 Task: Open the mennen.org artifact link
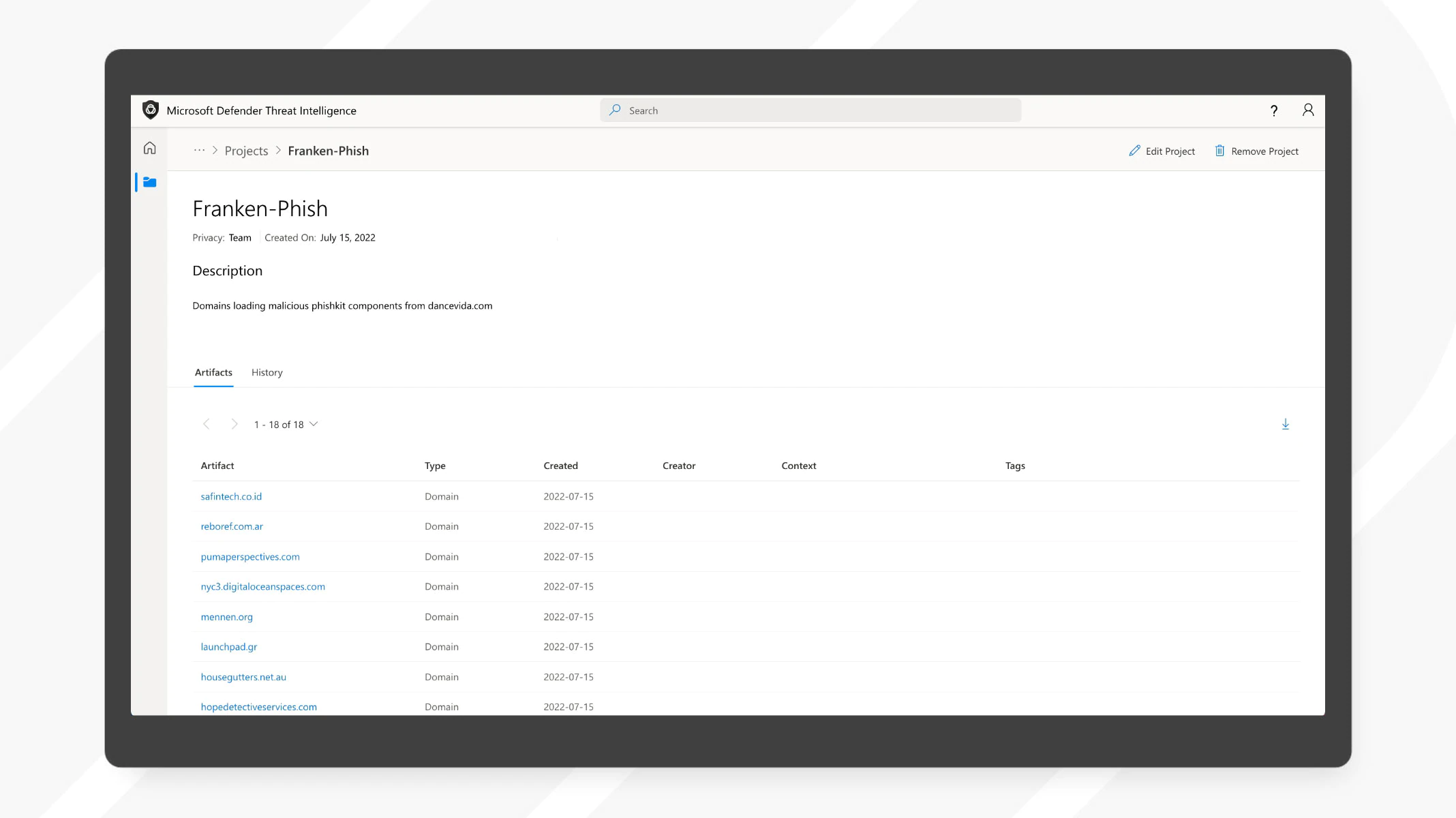click(226, 616)
